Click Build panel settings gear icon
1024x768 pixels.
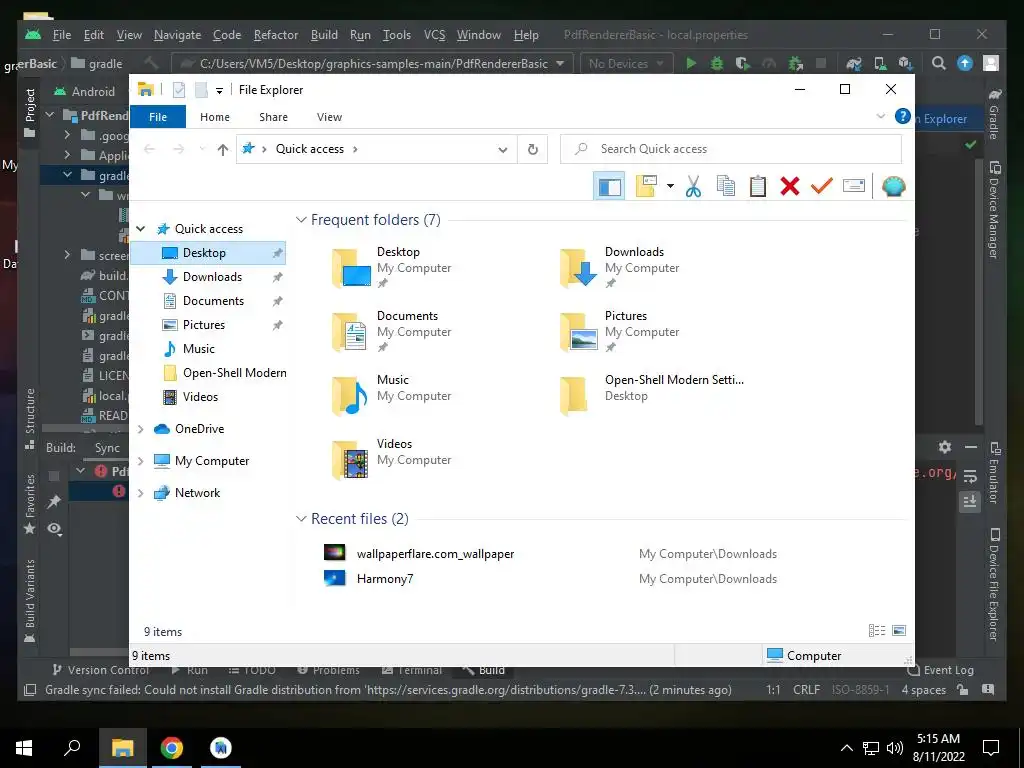[945, 447]
